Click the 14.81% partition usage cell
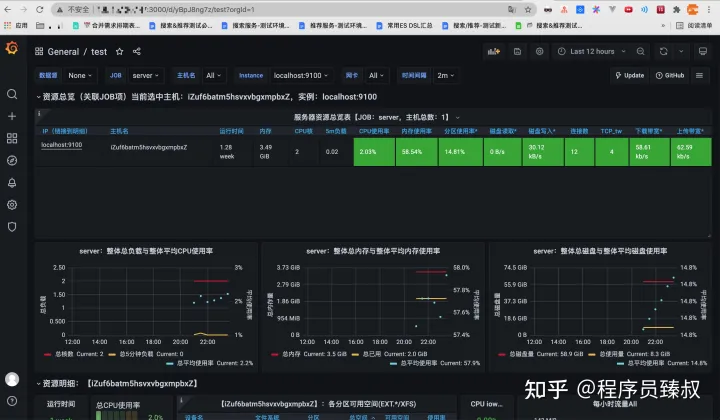Screen dimensions: 720x420 [460, 151]
